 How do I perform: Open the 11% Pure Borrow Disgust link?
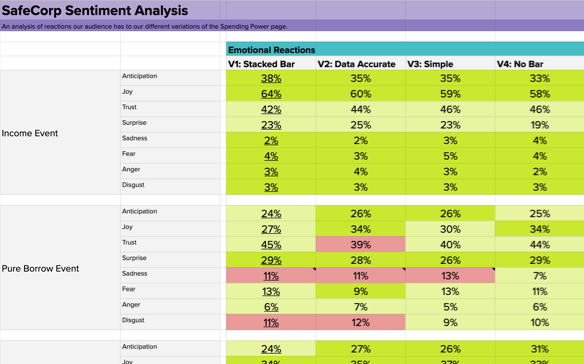tap(271, 323)
